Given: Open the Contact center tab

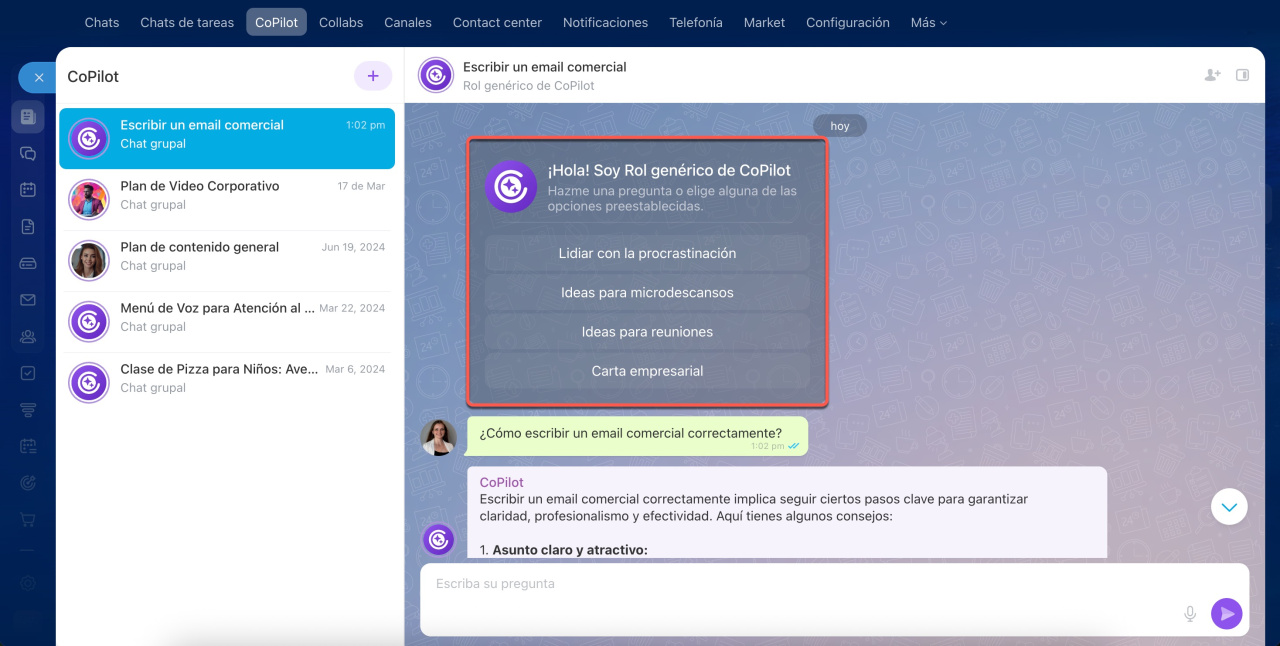Looking at the screenshot, I should click(x=497, y=22).
